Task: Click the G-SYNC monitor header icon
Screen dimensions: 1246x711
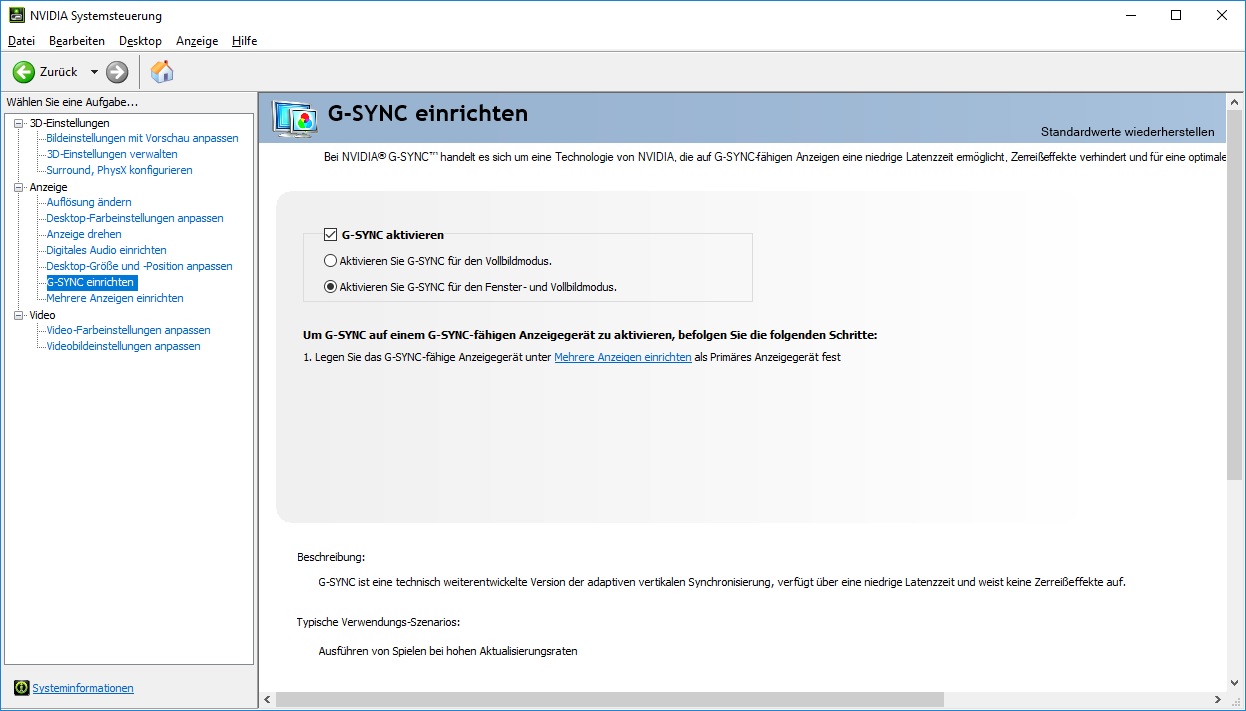Action: [295, 118]
